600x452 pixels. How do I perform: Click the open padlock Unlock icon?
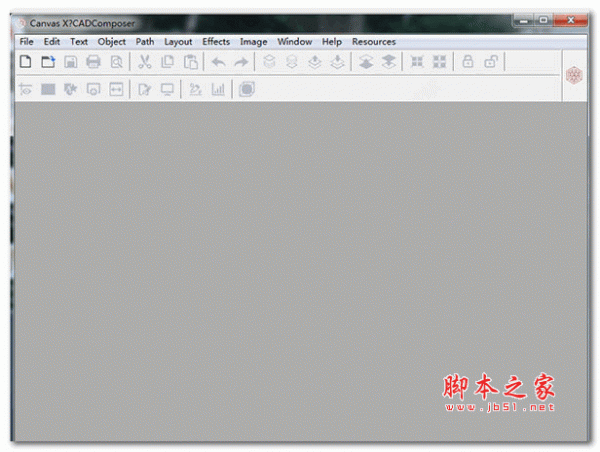[491, 62]
